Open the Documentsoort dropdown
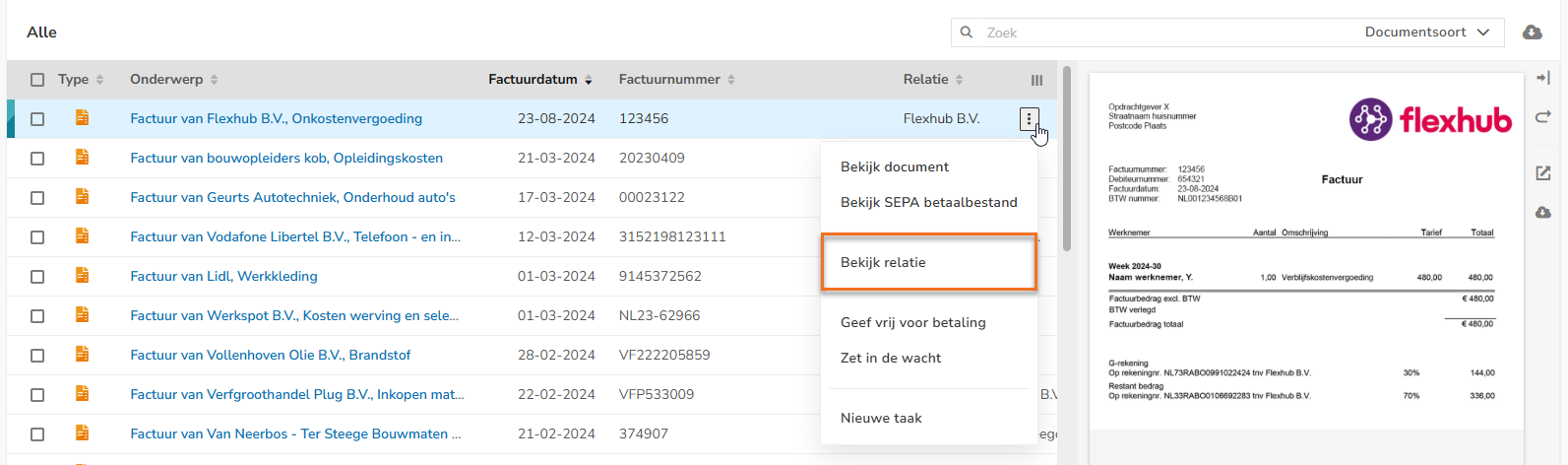This screenshot has height=465, width=1568. point(1427,33)
